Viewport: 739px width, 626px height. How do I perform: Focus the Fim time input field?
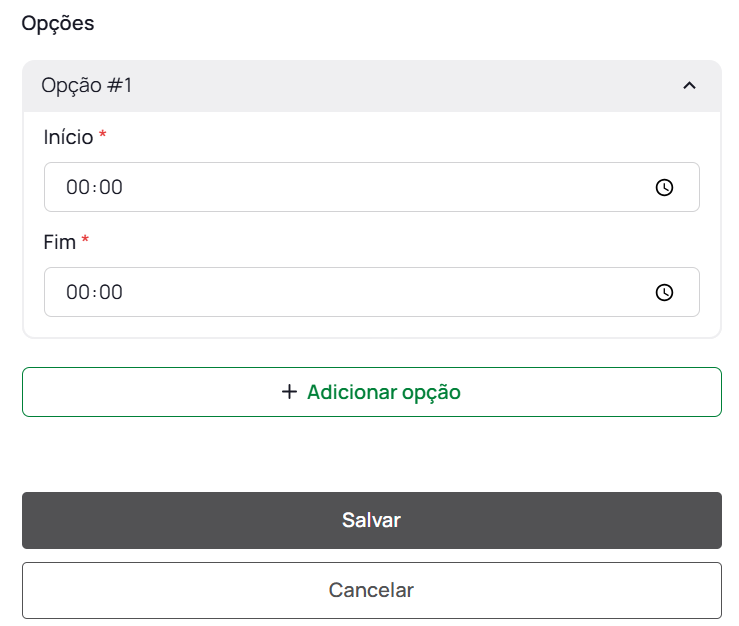pyautogui.click(x=371, y=293)
